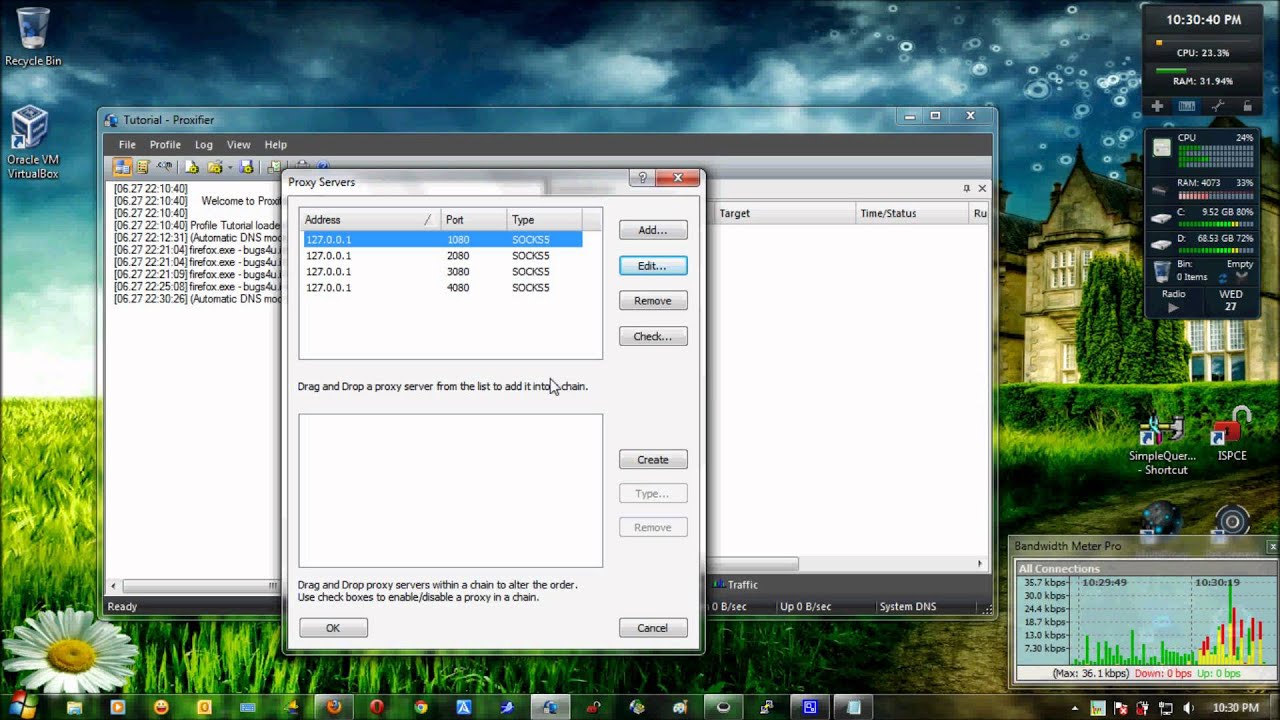
Task: Click the dialog help question mark button
Action: [x=642, y=178]
